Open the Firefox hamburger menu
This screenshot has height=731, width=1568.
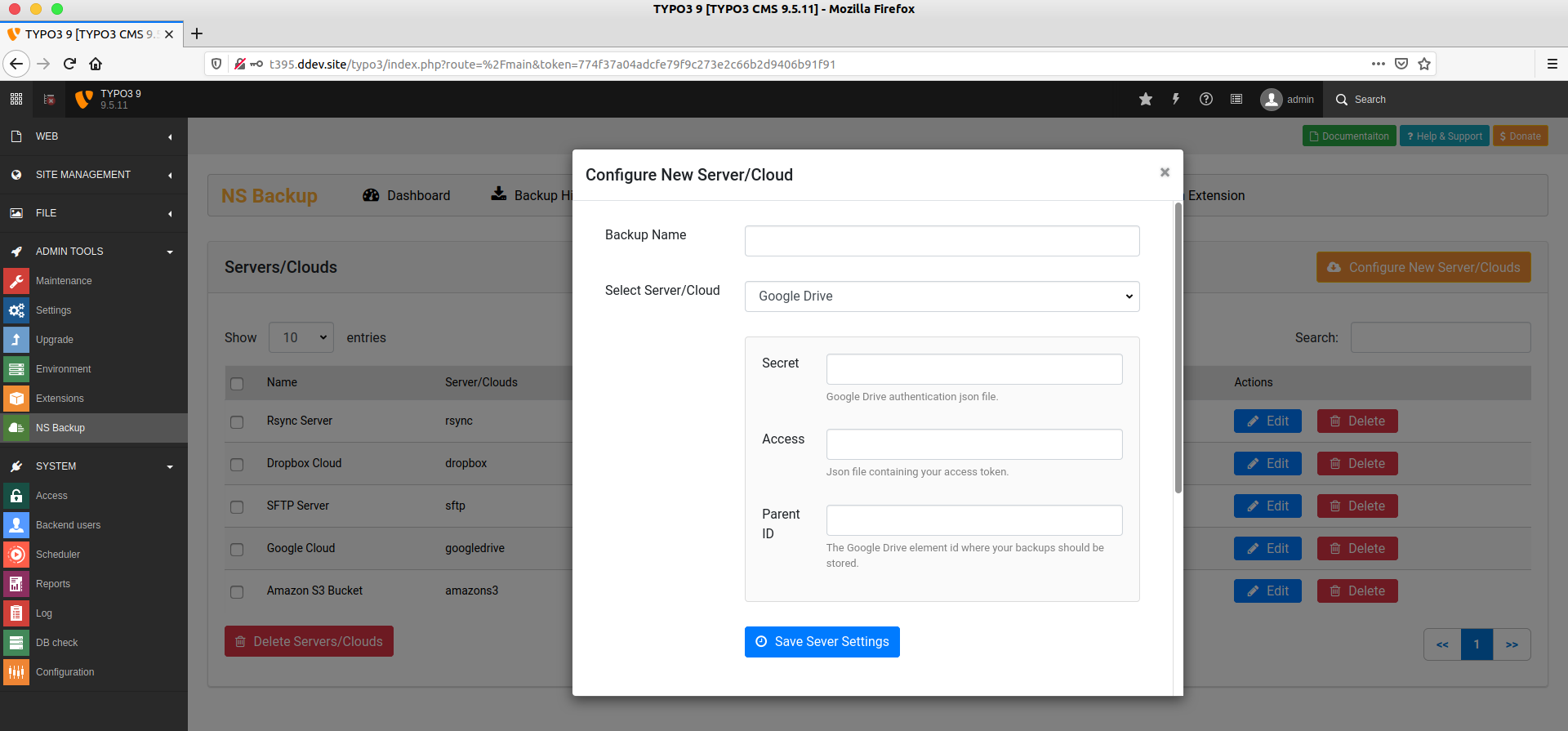coord(1552,64)
